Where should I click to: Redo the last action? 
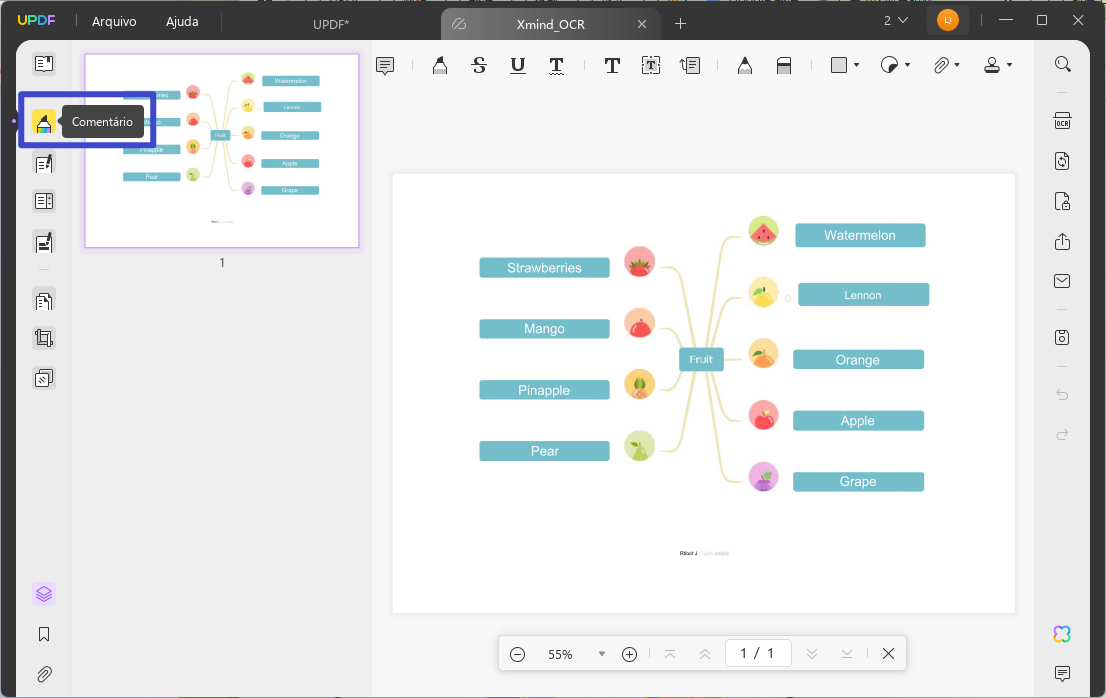[x=1062, y=434]
